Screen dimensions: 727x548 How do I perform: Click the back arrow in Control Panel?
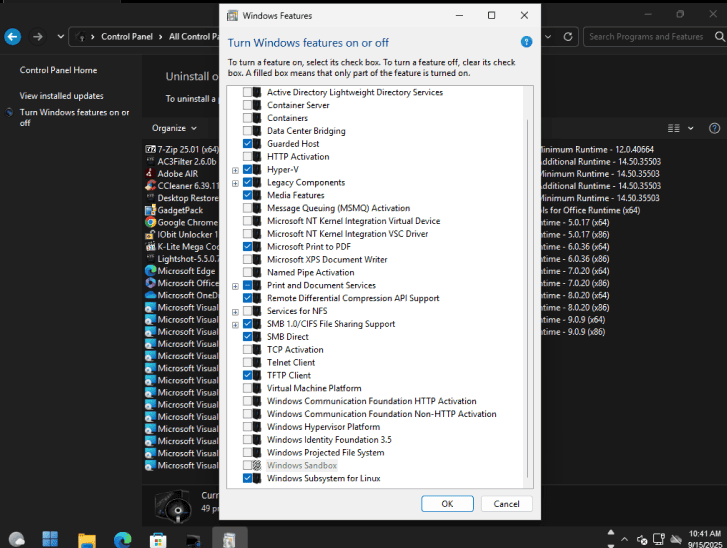13,37
